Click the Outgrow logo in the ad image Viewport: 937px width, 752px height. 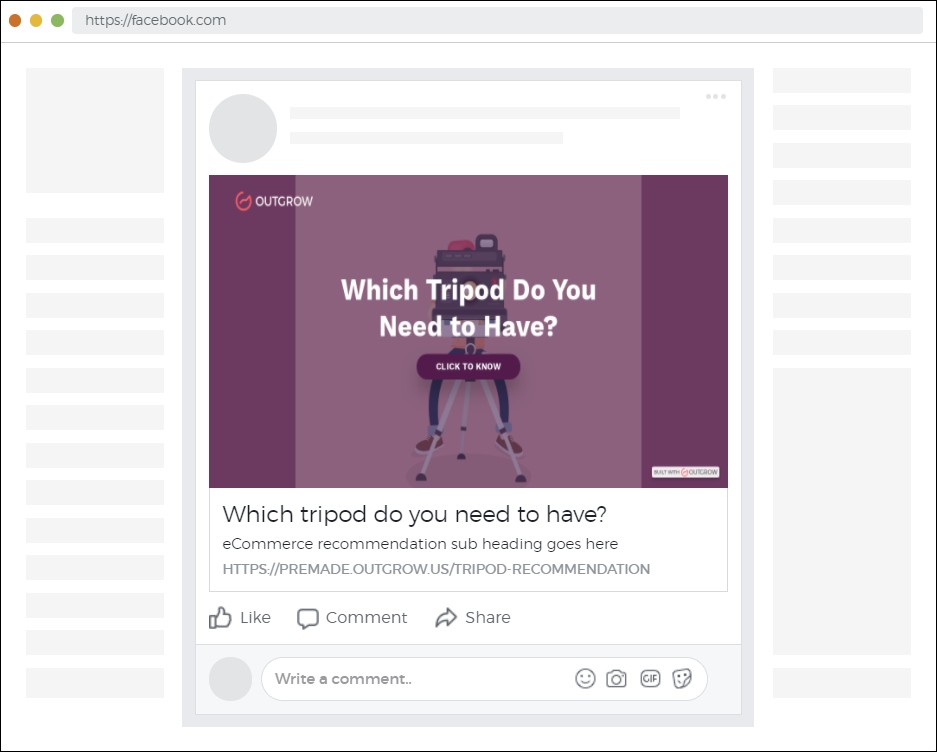click(x=274, y=201)
